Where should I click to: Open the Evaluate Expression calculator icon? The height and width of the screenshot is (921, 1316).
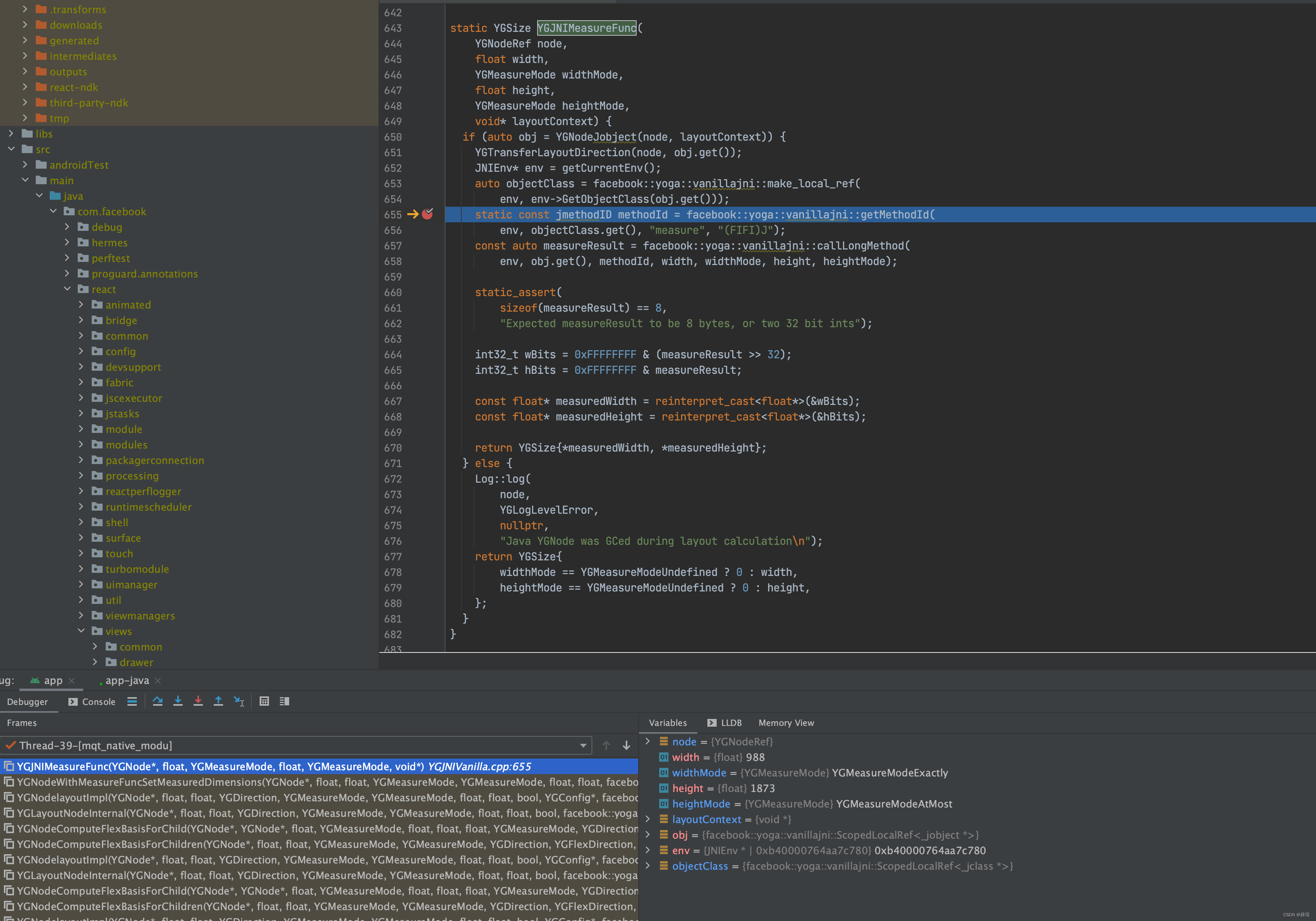click(264, 701)
